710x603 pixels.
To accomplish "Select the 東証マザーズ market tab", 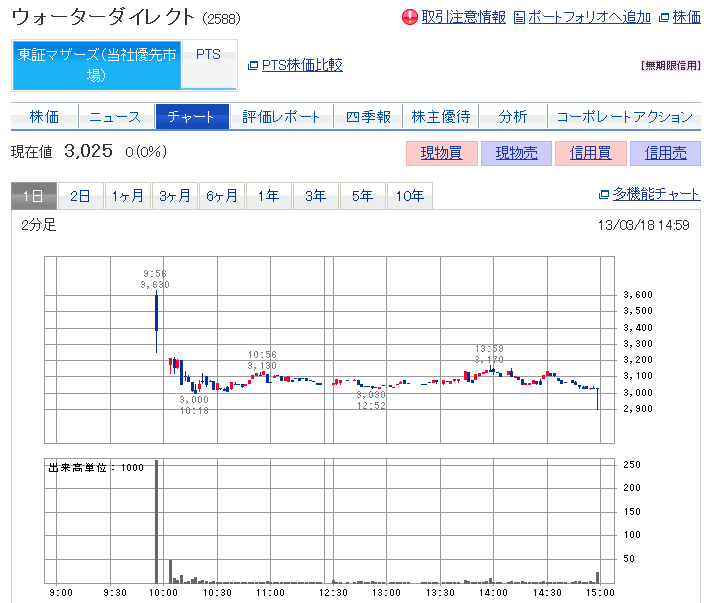I will pos(96,64).
